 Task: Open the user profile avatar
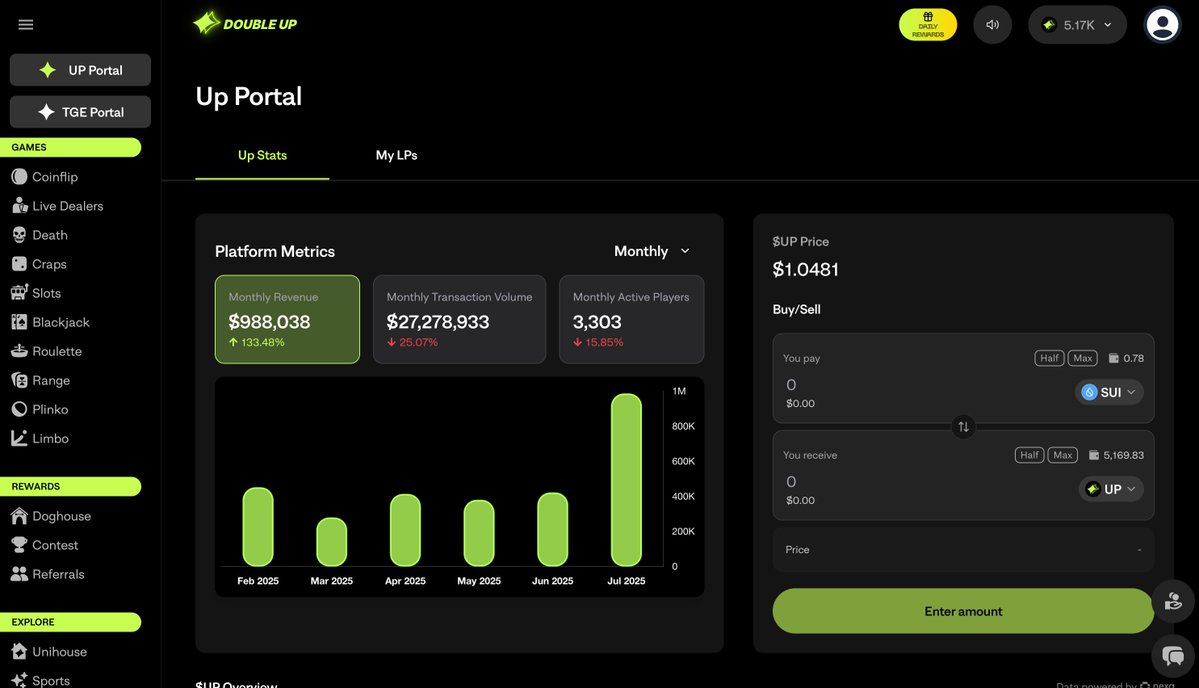coord(1162,24)
